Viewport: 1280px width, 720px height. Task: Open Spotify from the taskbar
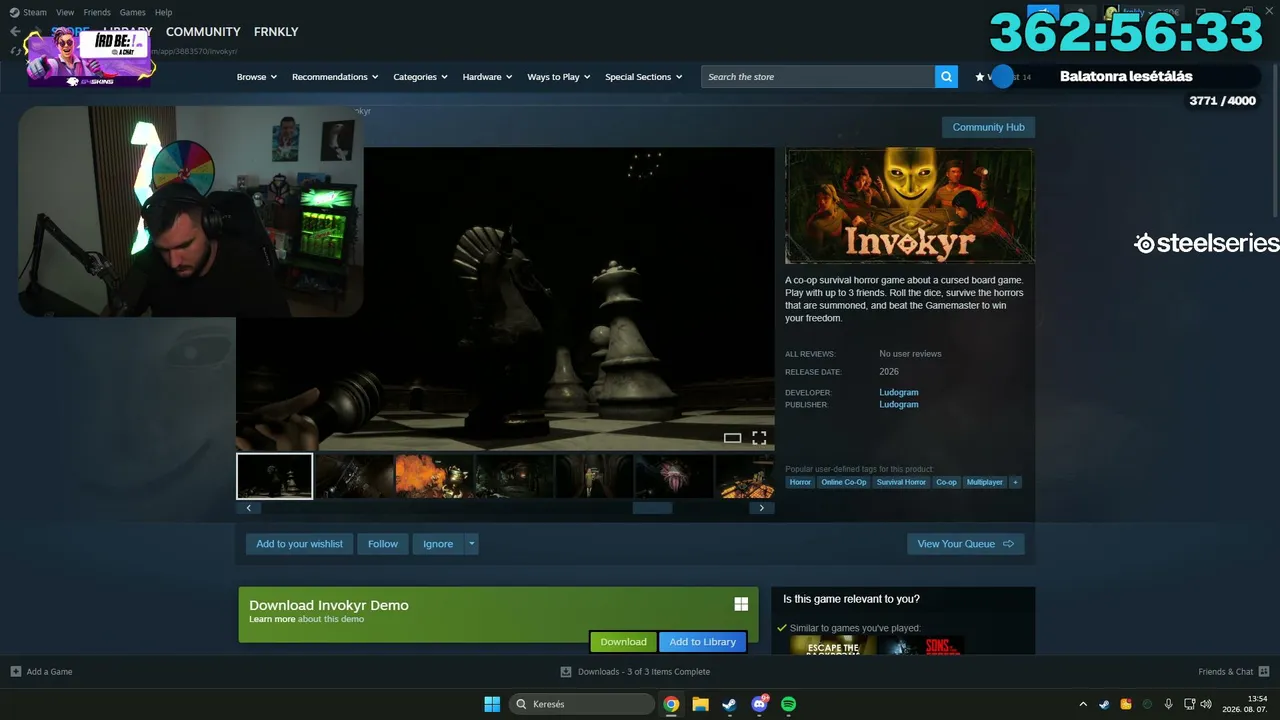coord(788,704)
